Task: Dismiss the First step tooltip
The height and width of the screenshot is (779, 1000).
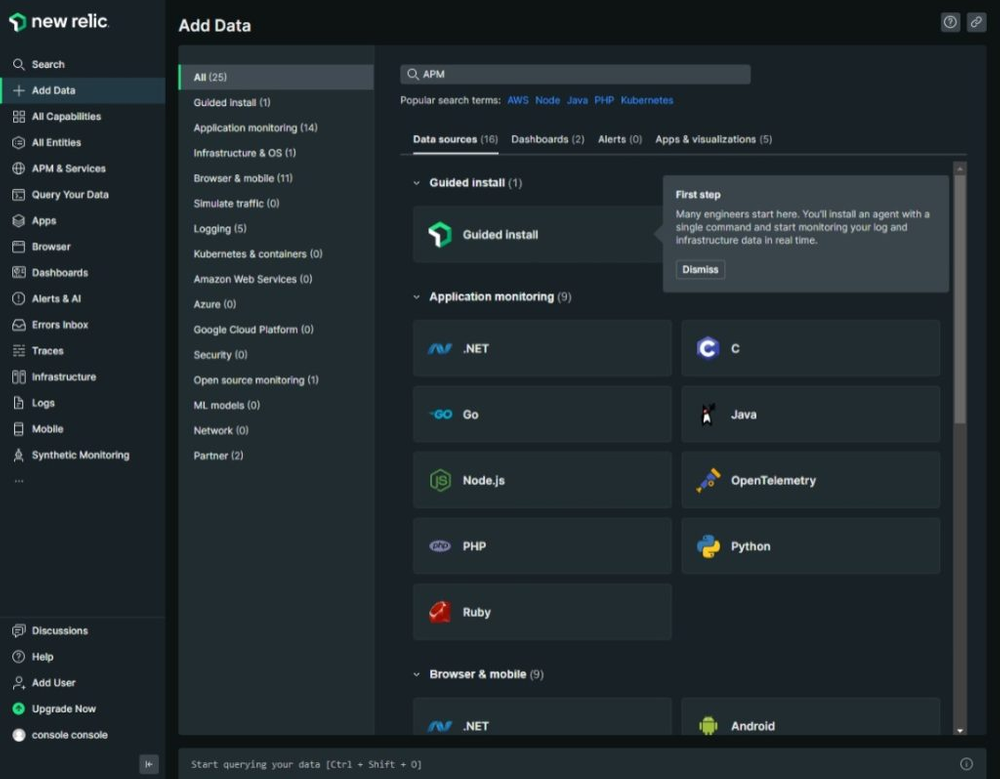Action: tap(700, 270)
